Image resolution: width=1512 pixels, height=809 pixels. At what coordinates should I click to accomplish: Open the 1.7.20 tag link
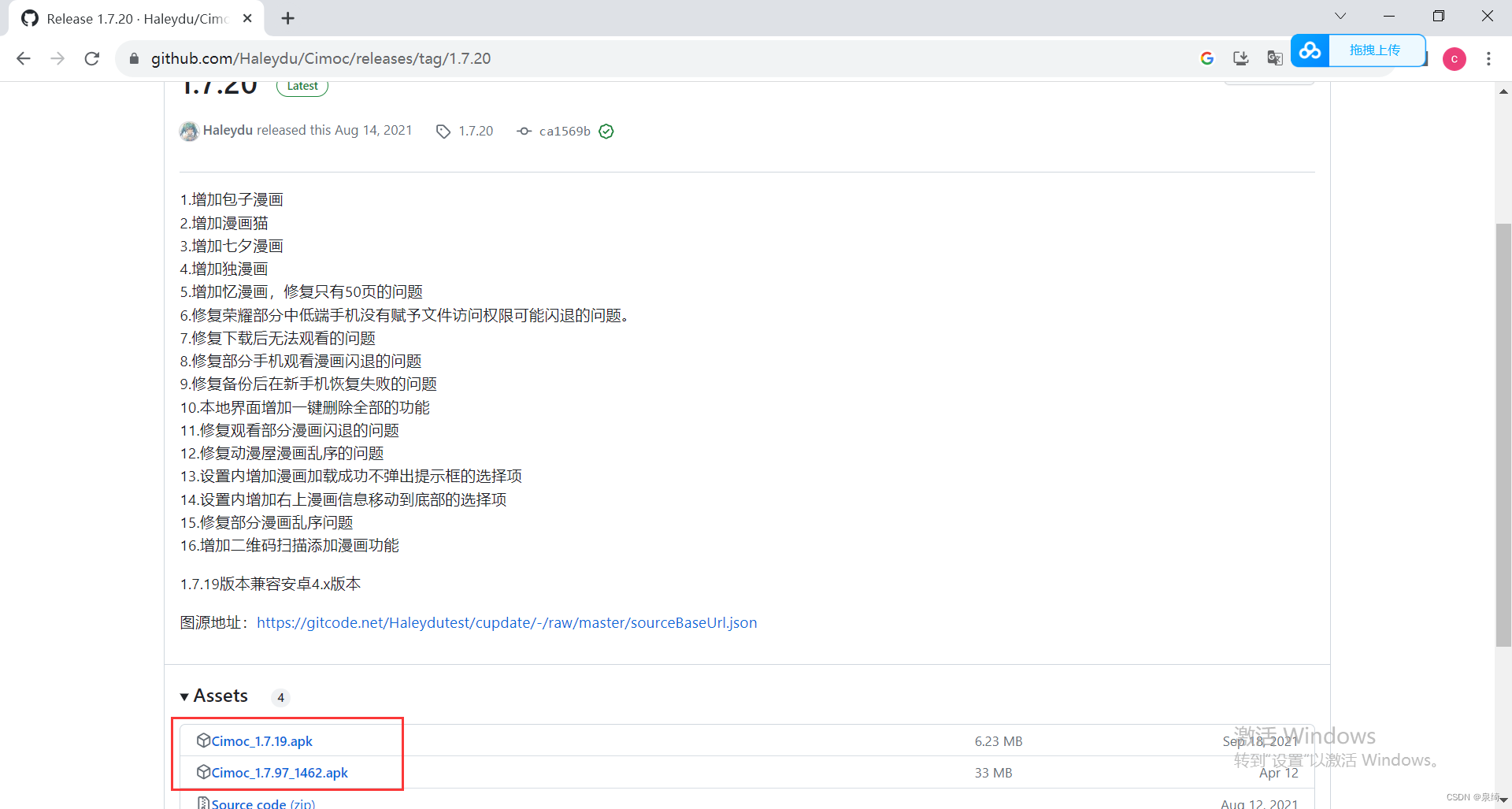tap(476, 132)
